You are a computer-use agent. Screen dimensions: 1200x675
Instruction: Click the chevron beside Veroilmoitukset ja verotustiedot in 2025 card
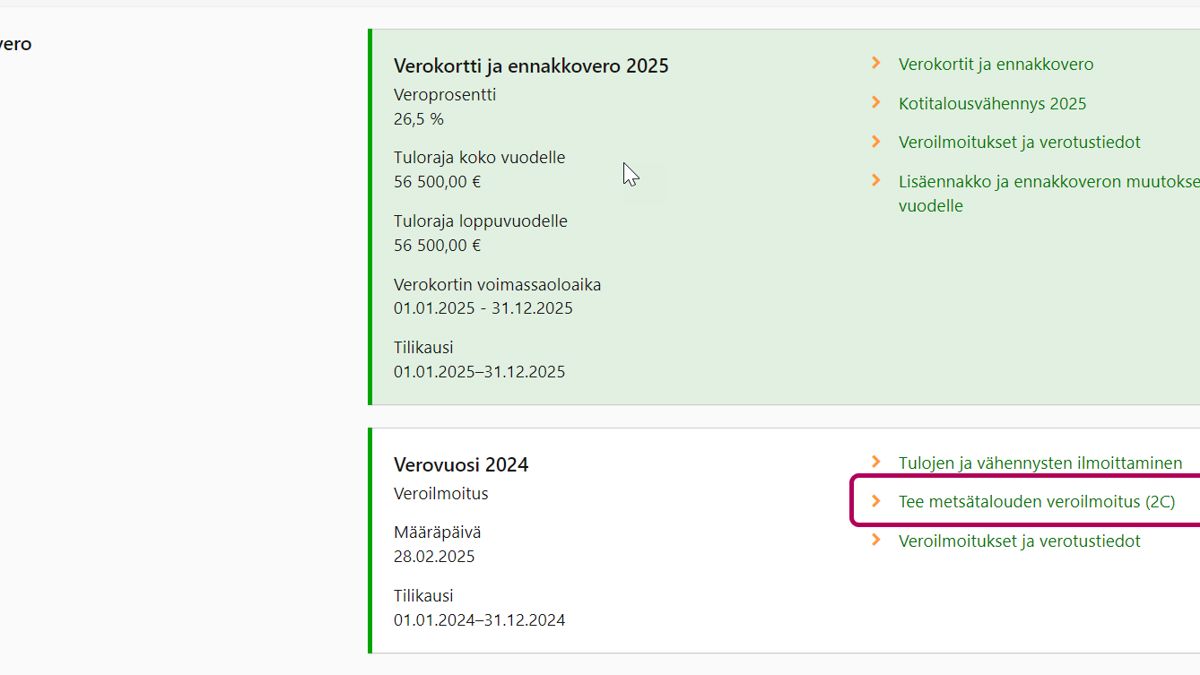[x=876, y=142]
